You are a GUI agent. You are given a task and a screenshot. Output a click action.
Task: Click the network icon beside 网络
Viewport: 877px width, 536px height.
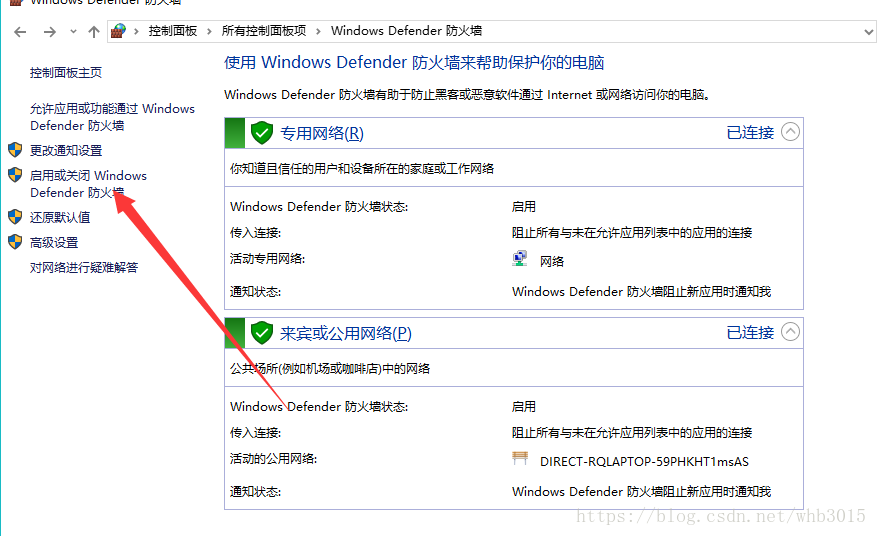coord(520,258)
